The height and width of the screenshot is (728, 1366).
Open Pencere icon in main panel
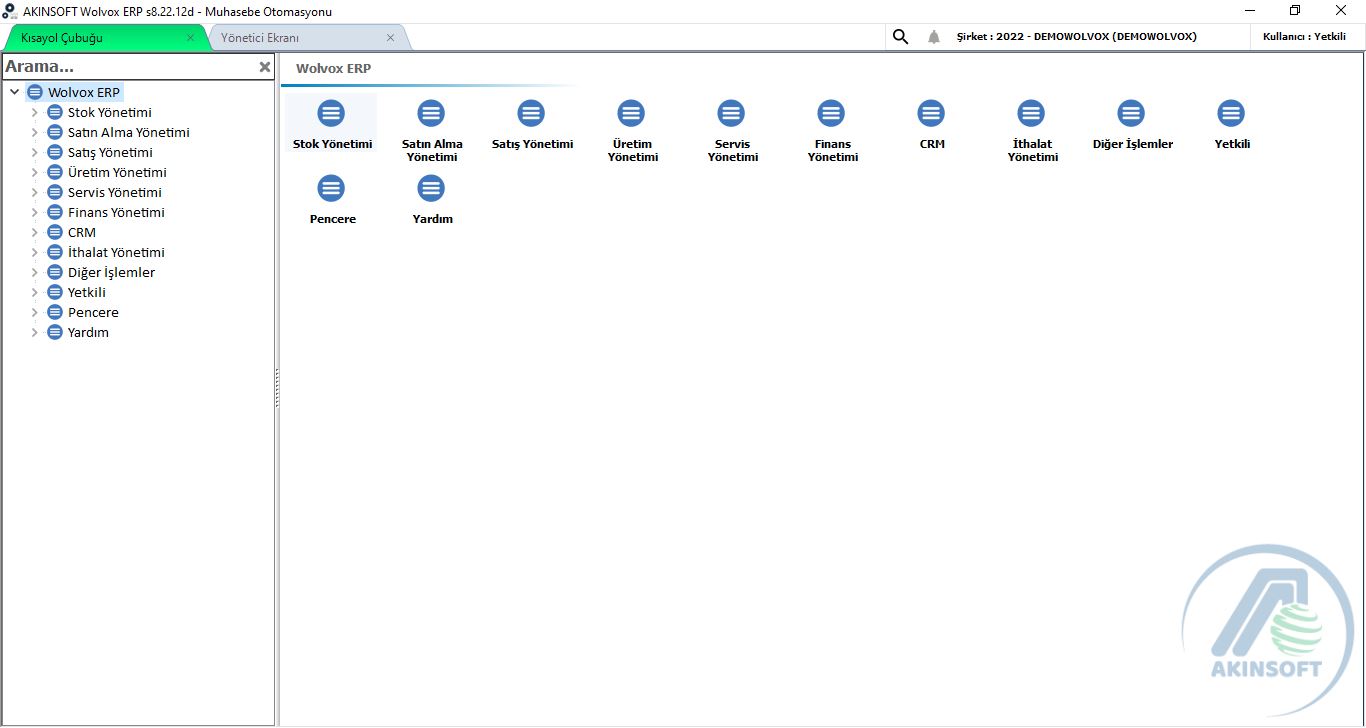coord(331,188)
